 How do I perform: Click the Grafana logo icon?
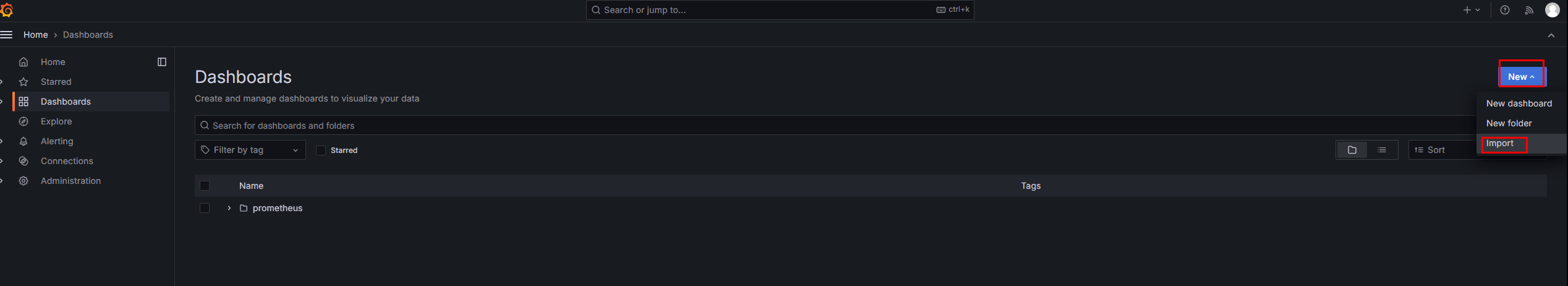click(x=7, y=10)
